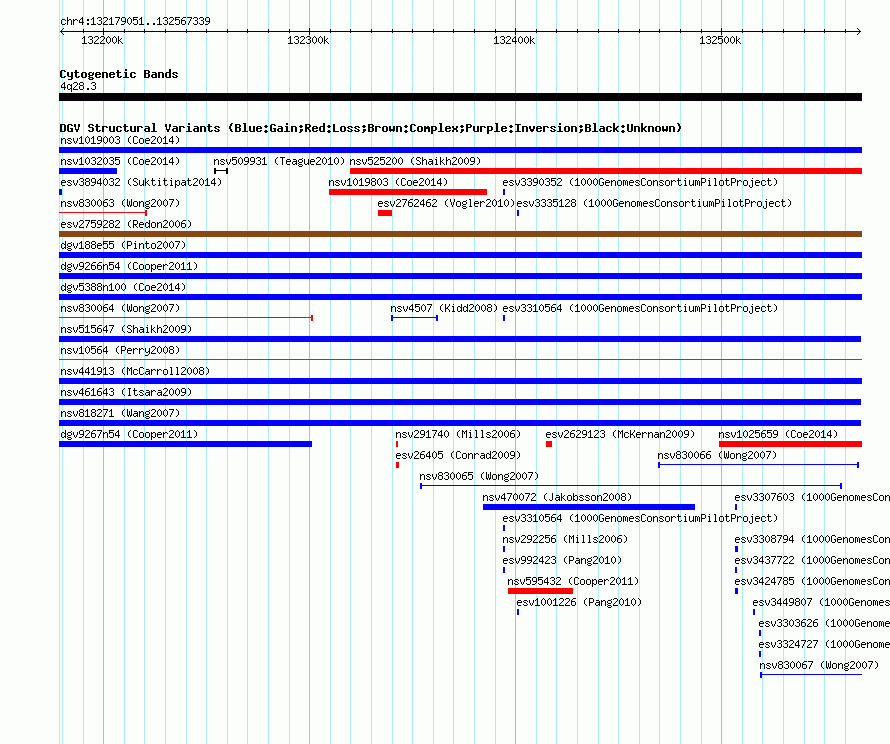Select the brown esv2759282 (Redon2006) complex bar
Viewport: 890px width, 744px height.
[x=460, y=234]
